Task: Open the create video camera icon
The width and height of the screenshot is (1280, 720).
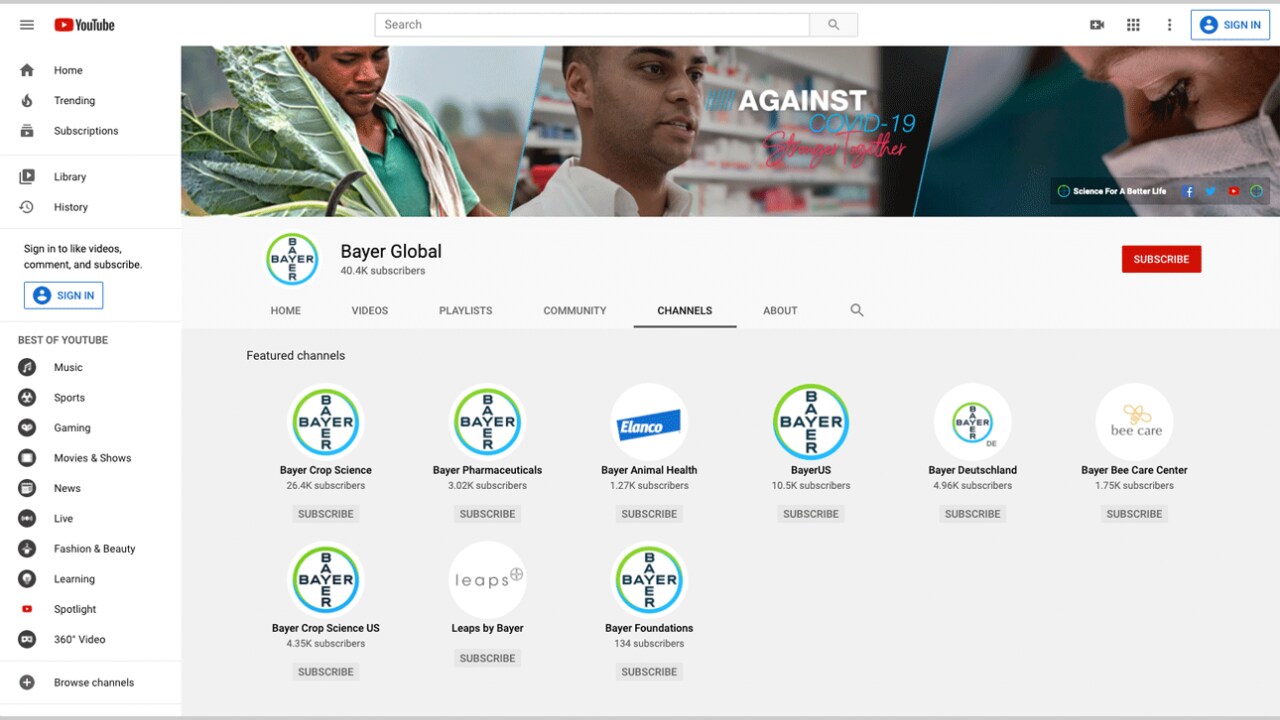Action: click(1097, 25)
